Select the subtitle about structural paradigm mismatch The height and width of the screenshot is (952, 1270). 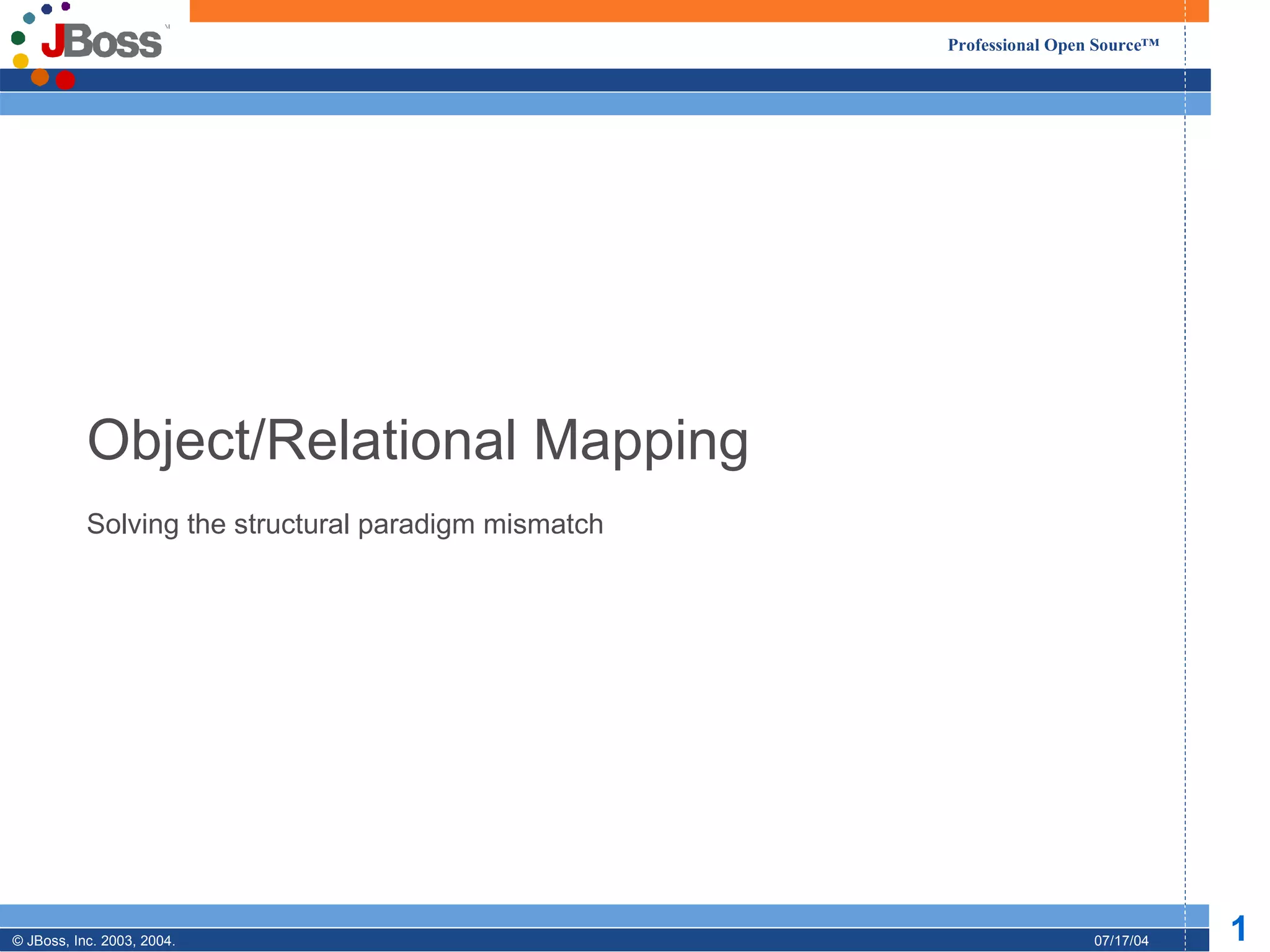click(345, 524)
